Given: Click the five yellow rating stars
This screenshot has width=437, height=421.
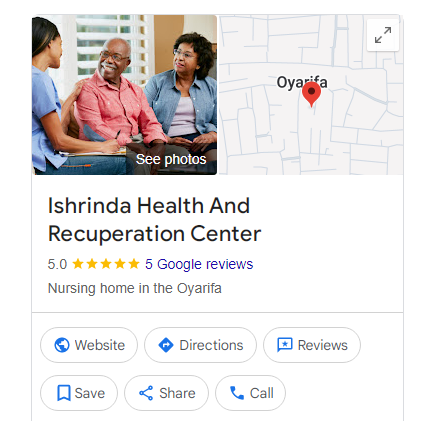Looking at the screenshot, I should [x=106, y=264].
